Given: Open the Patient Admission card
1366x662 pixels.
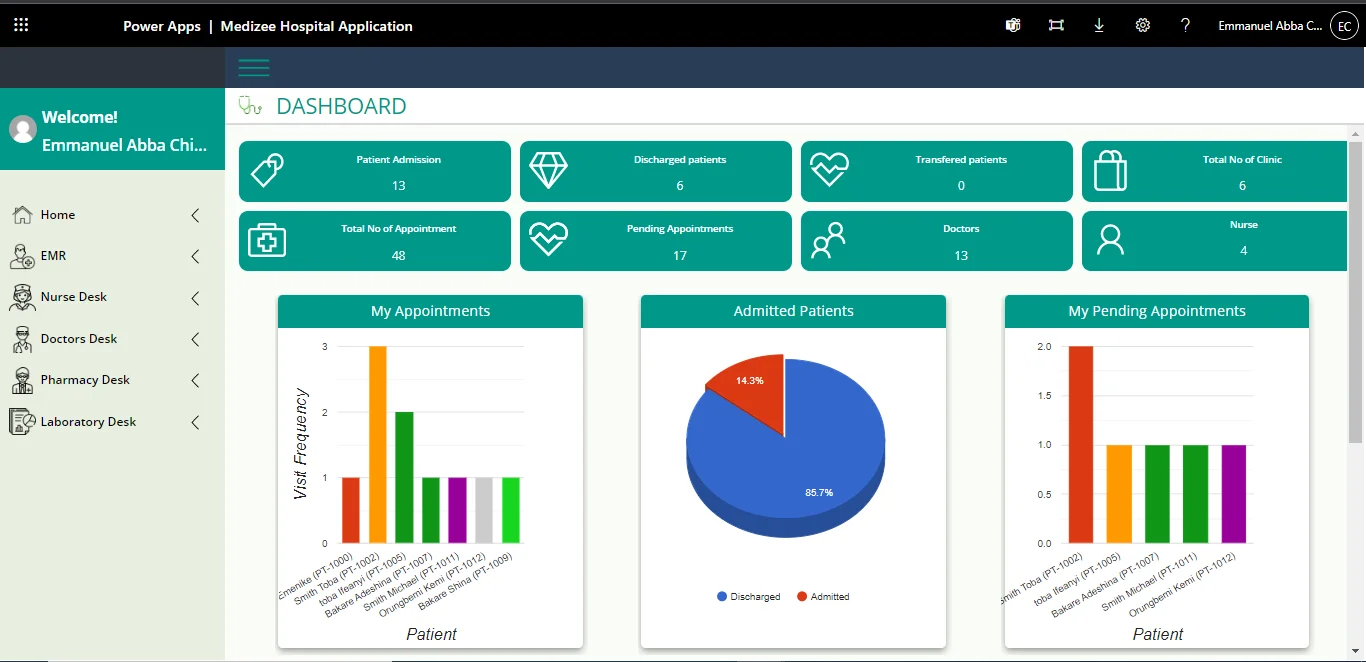Looking at the screenshot, I should pos(375,172).
